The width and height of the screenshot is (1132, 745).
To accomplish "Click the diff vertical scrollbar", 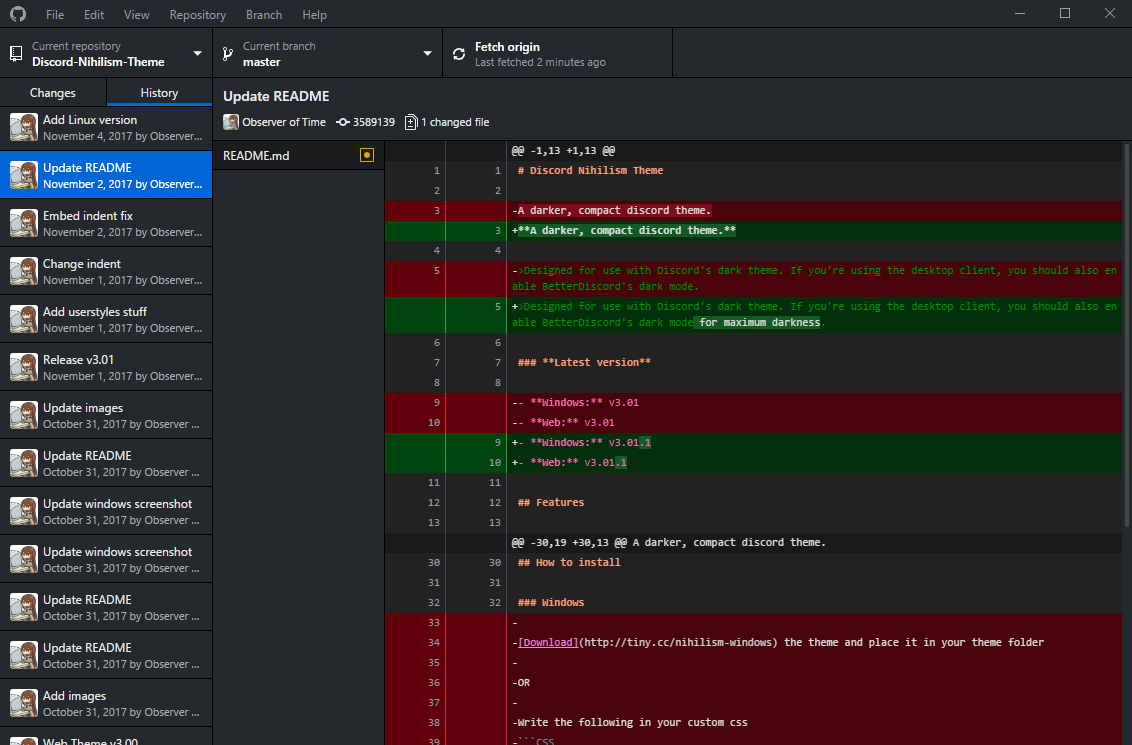I will (x=1127, y=336).
